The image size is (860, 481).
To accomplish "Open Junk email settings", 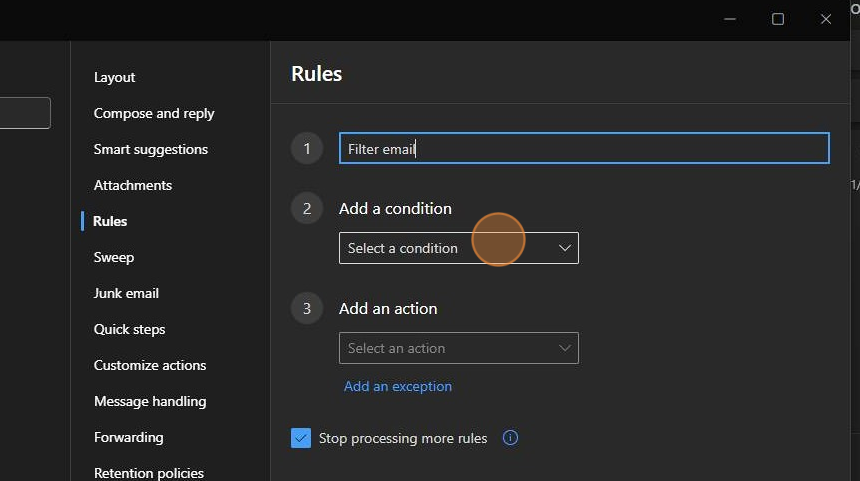I will [126, 293].
